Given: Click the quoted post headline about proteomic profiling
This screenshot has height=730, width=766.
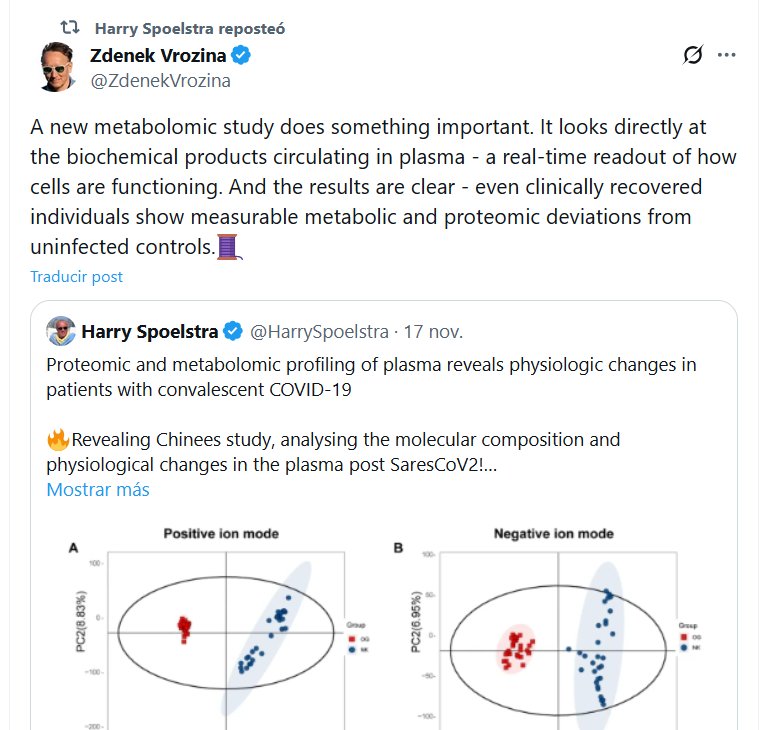Looking at the screenshot, I should [370, 376].
